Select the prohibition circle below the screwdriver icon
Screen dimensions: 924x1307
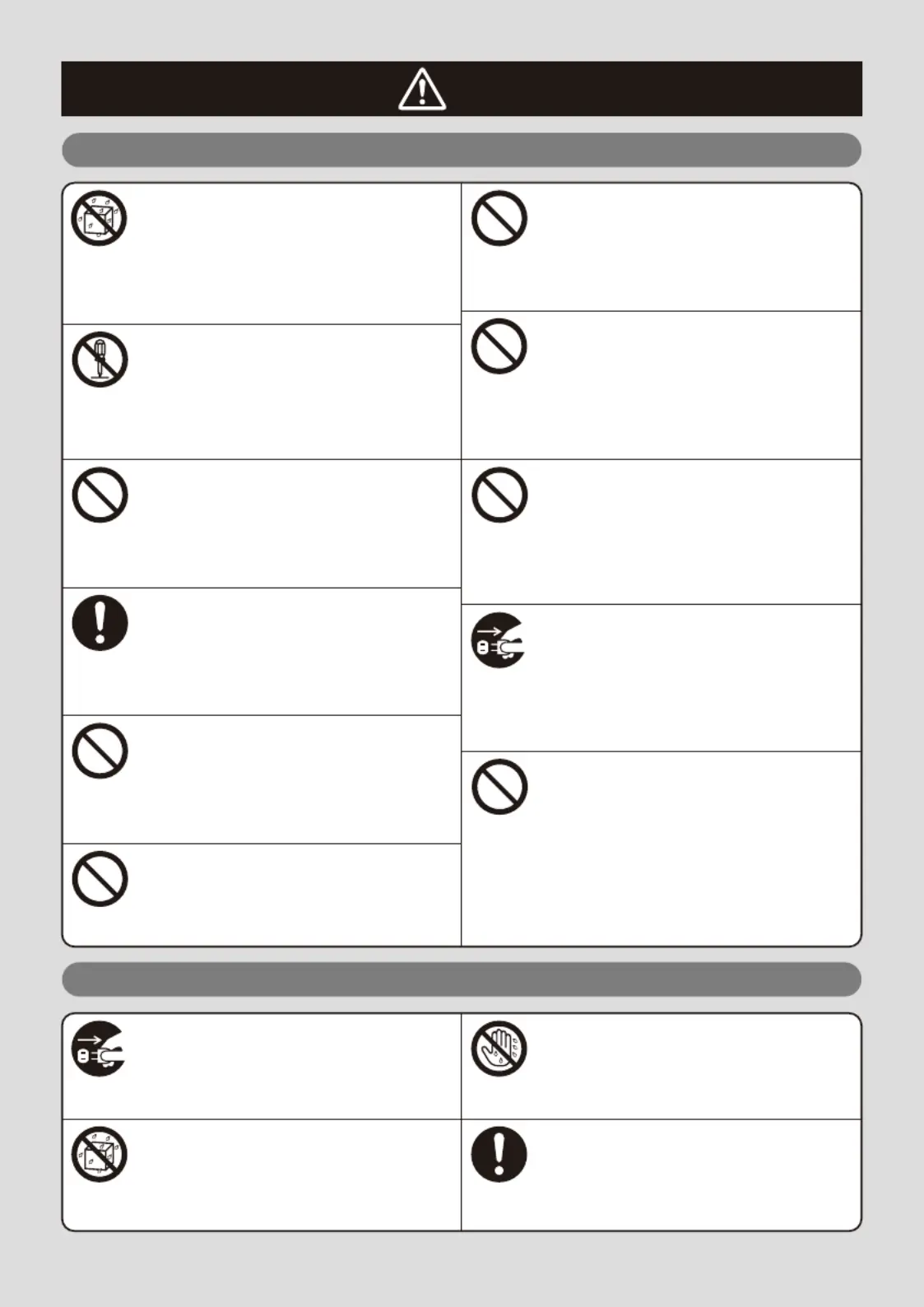pos(100,495)
